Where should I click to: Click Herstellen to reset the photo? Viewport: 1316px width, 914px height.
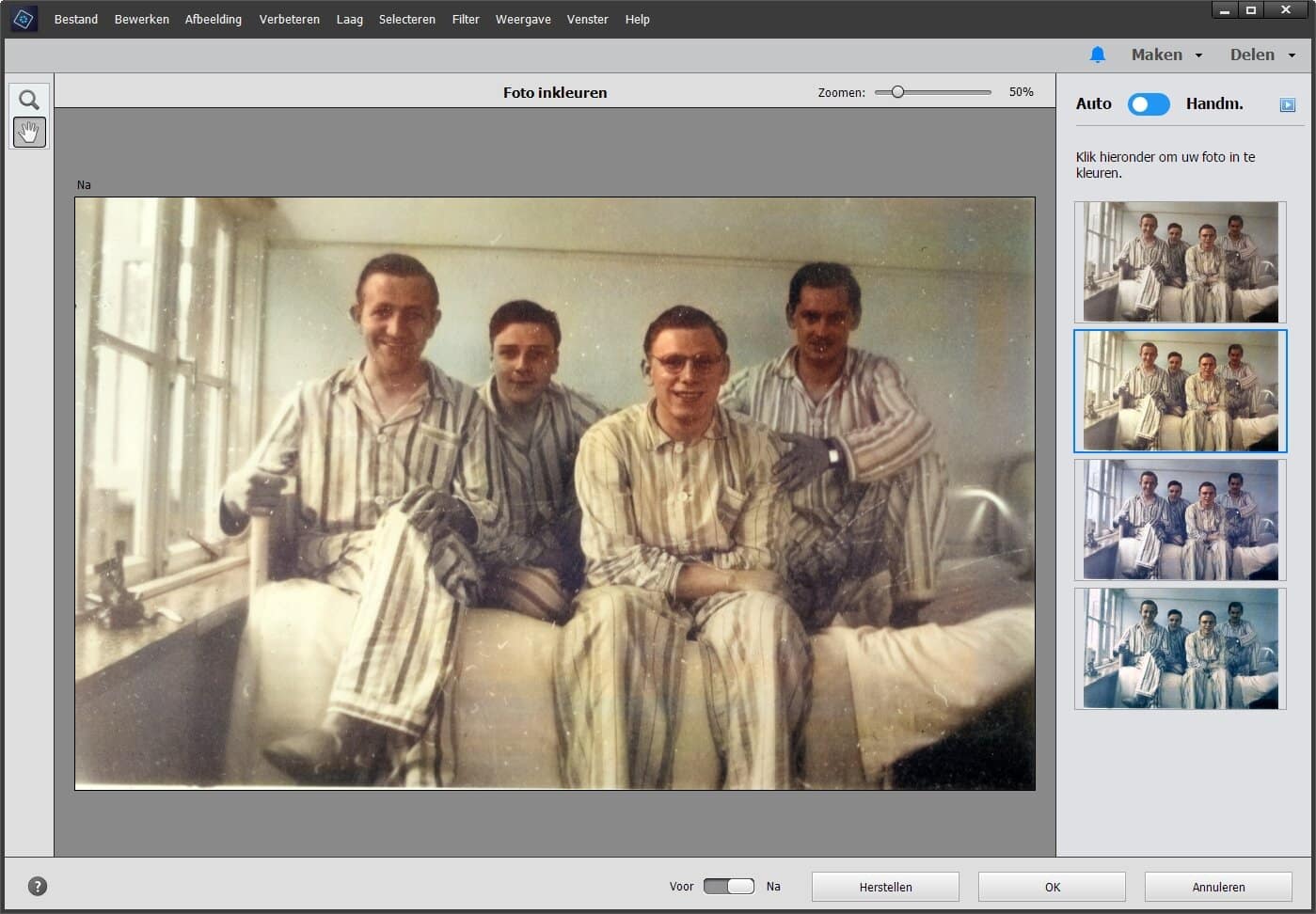tap(884, 886)
